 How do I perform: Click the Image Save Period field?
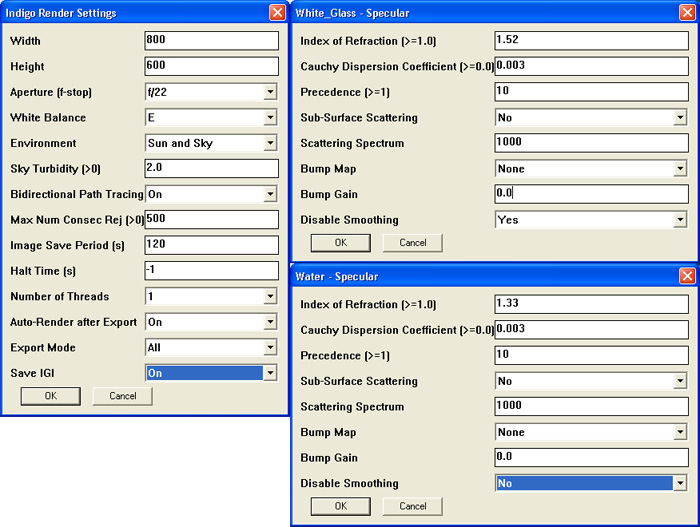pos(212,245)
